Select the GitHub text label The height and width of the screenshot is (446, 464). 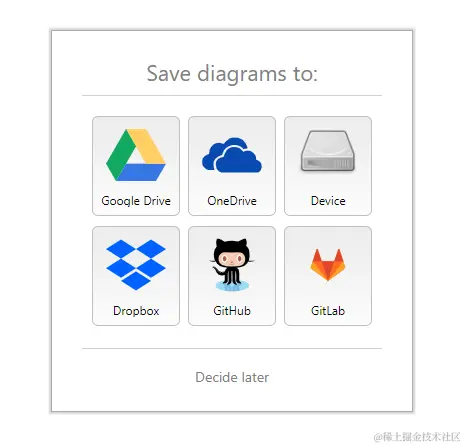(x=232, y=311)
